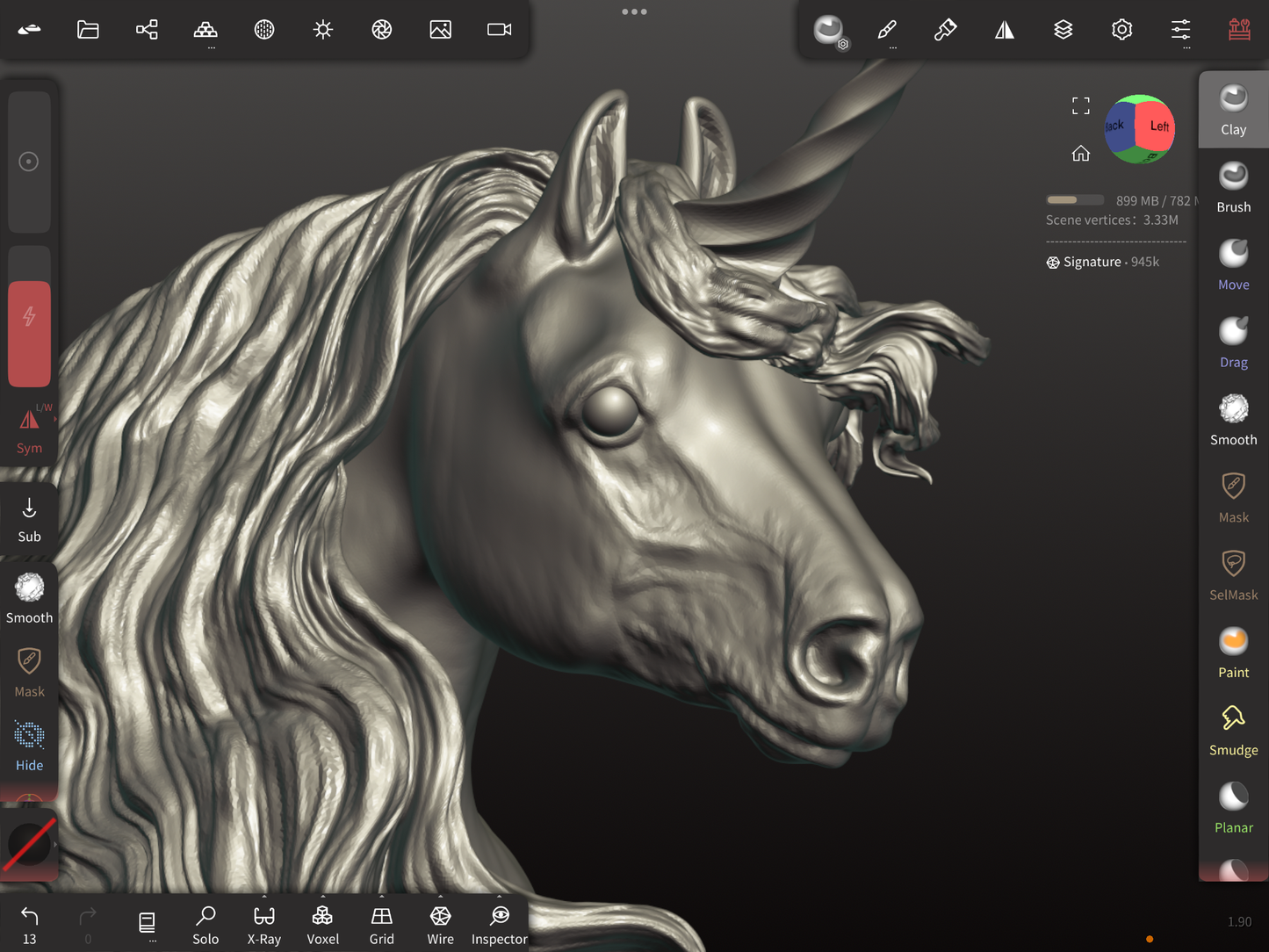Open the Files folder menu

click(88, 30)
